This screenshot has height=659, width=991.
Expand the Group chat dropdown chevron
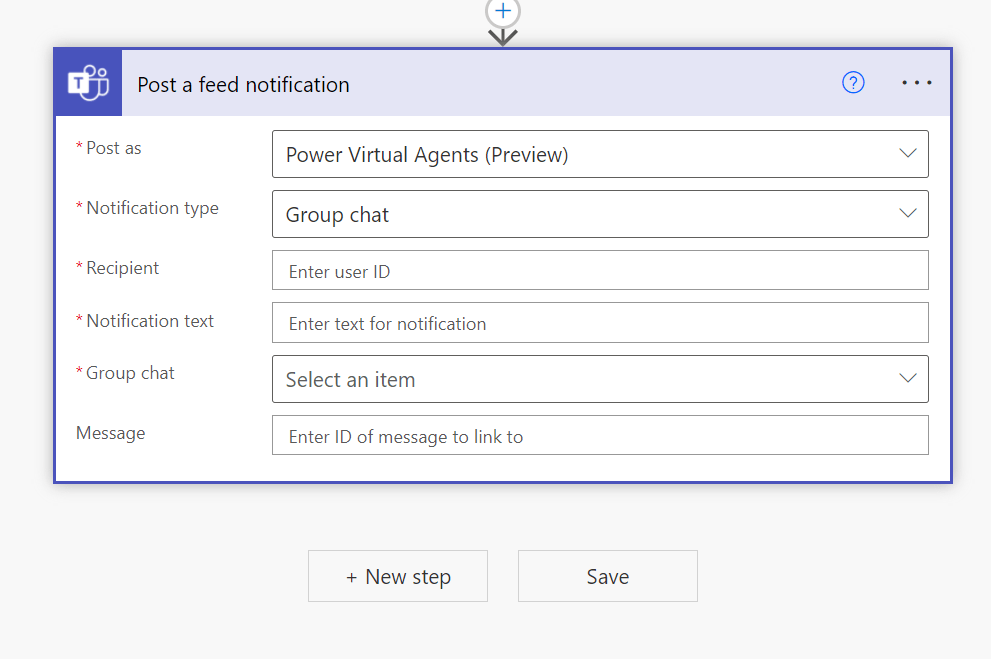pos(907,379)
